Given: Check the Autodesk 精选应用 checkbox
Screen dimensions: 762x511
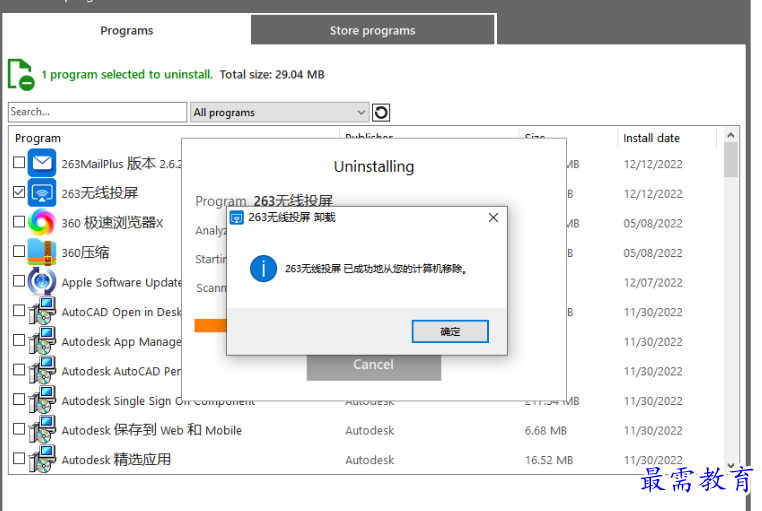Looking at the screenshot, I should pyautogui.click(x=19, y=458).
